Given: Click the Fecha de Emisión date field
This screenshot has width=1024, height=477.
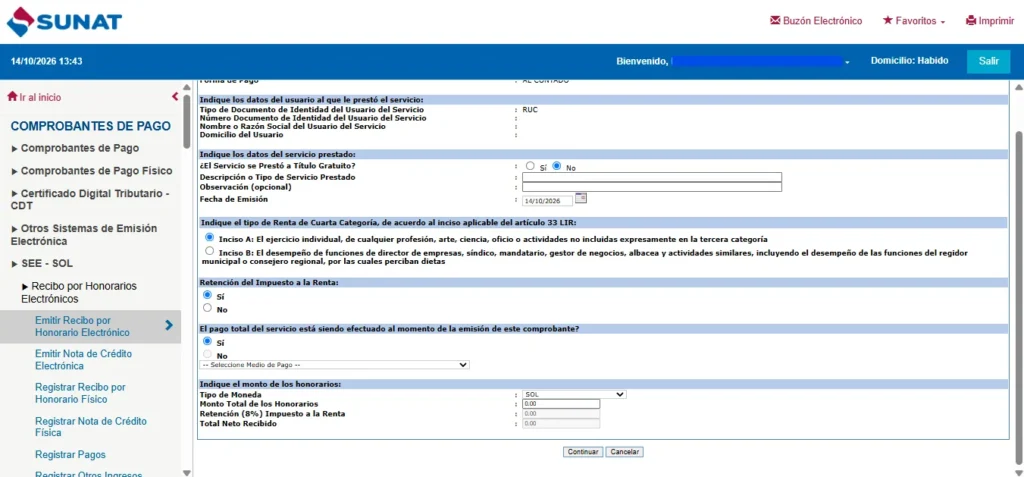Looking at the screenshot, I should coord(547,201).
